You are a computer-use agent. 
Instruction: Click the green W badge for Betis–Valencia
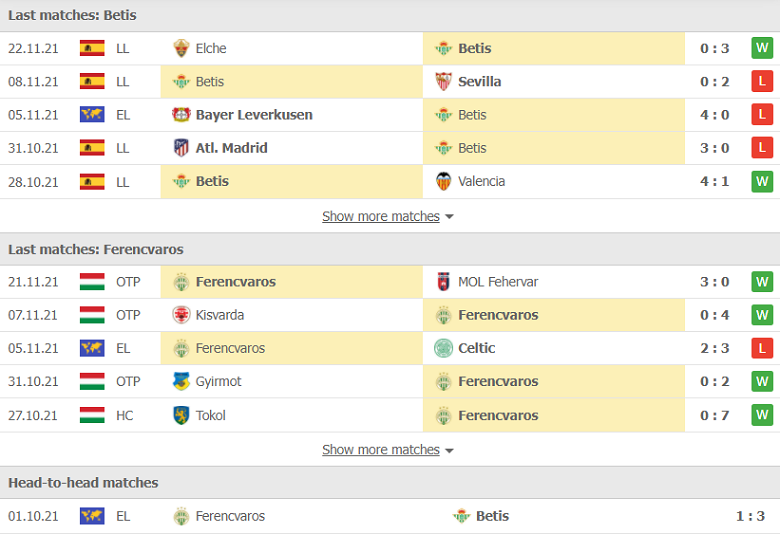762,181
